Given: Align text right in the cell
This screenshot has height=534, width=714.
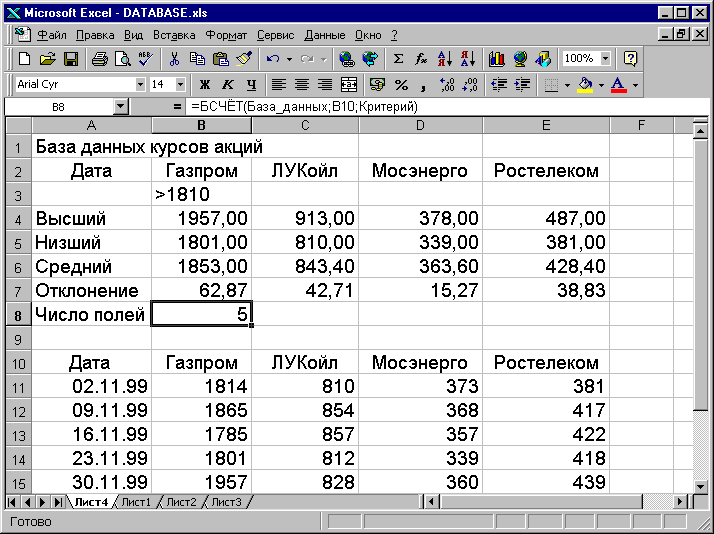Looking at the screenshot, I should pos(325,85).
